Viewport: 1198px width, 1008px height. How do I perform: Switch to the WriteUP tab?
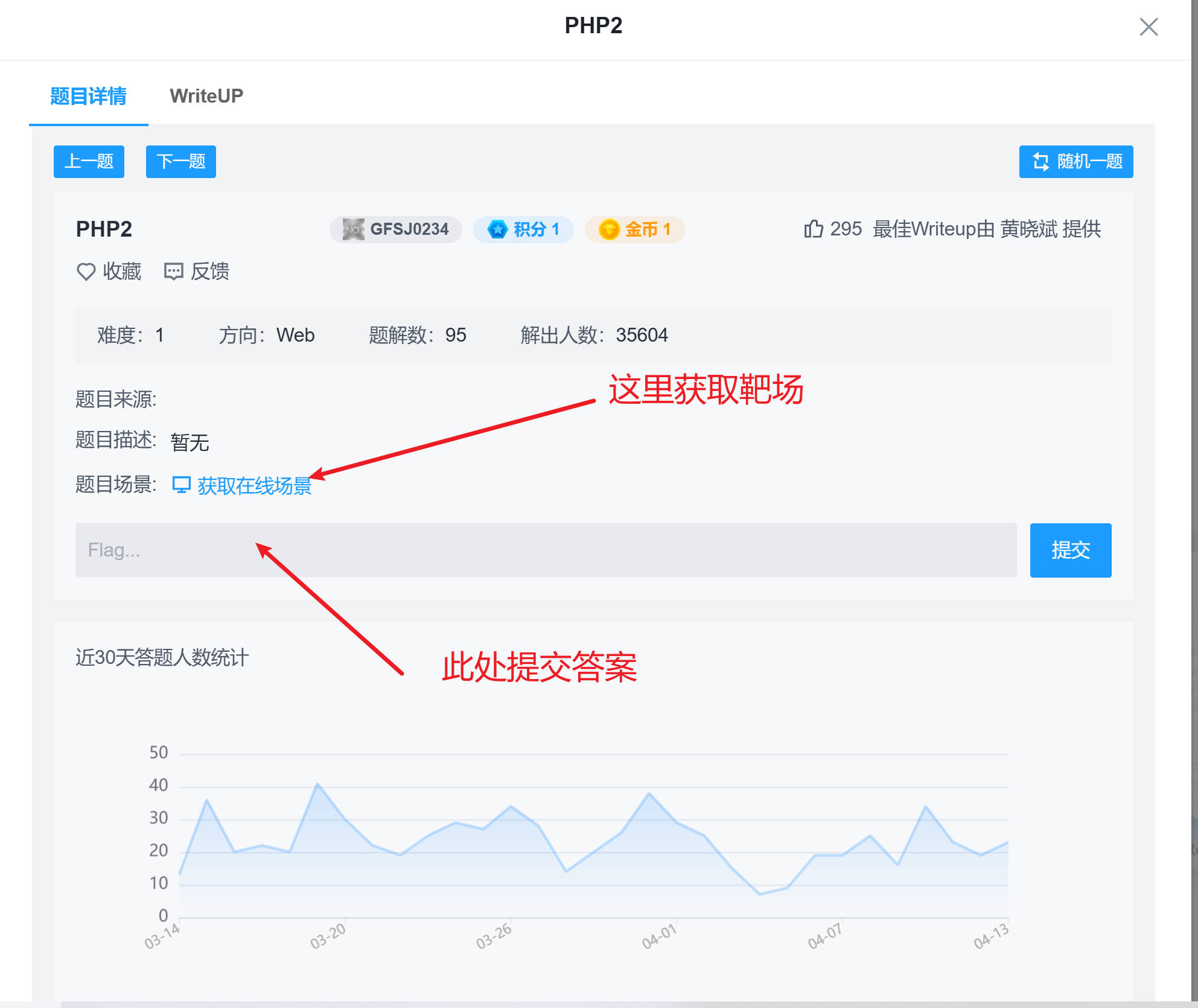(x=206, y=96)
